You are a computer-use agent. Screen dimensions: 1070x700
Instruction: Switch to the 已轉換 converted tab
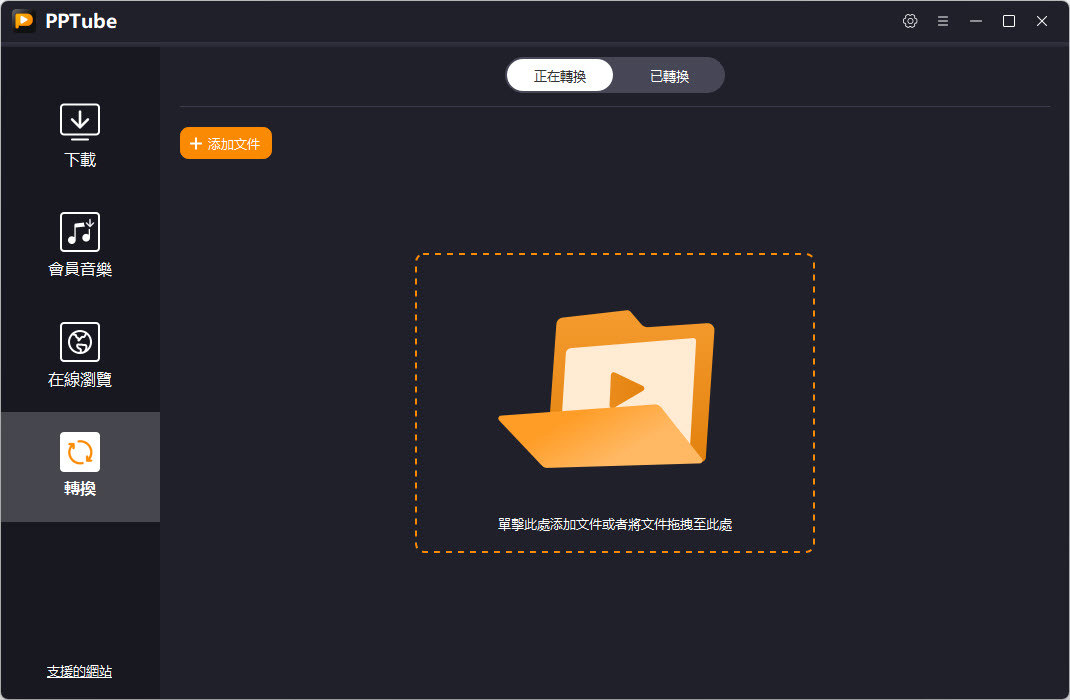coord(668,75)
